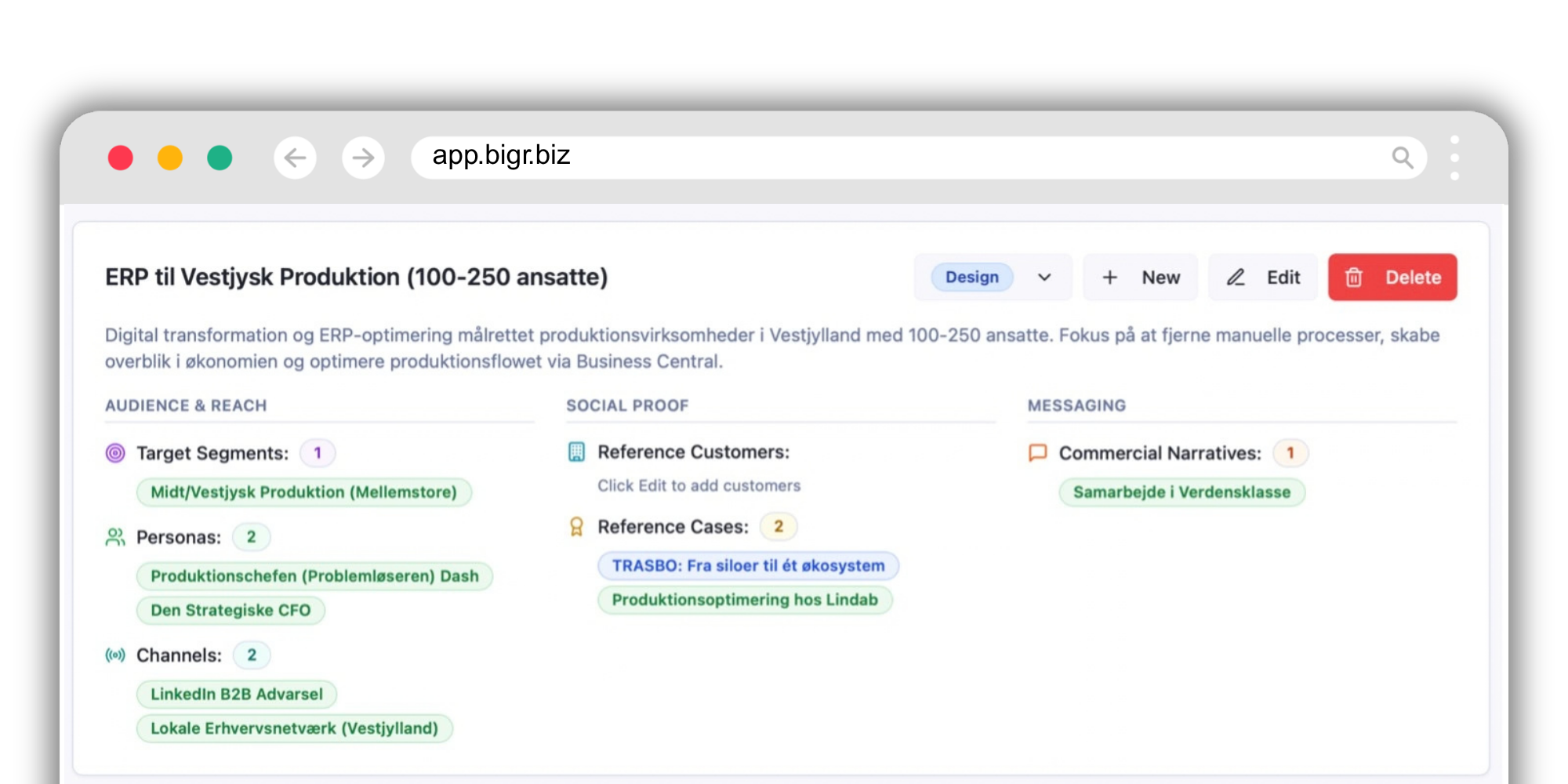This screenshot has height=784, width=1568.
Task: Open Lokale Erhvervsnetværk (Vestjylland) channel tag
Action: tap(295, 728)
